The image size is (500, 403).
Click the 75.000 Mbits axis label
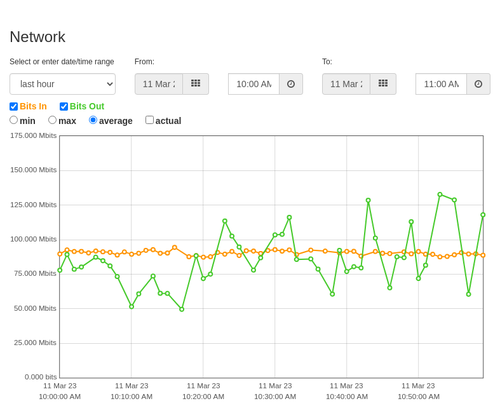pos(35,273)
